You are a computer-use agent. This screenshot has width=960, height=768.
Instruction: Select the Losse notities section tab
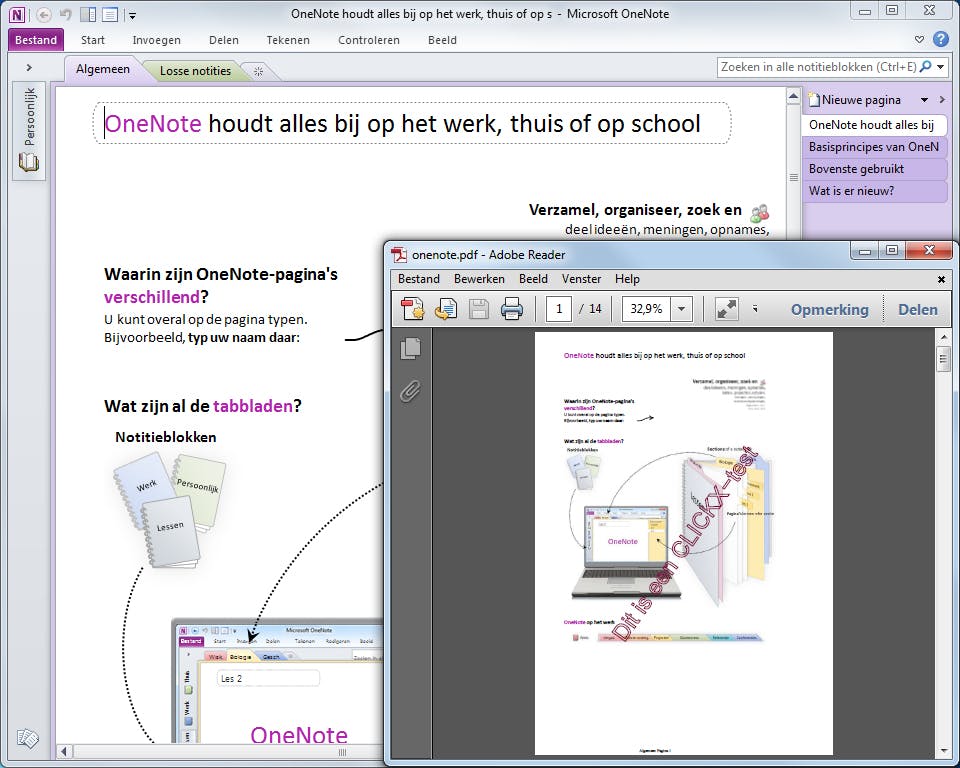(x=195, y=71)
